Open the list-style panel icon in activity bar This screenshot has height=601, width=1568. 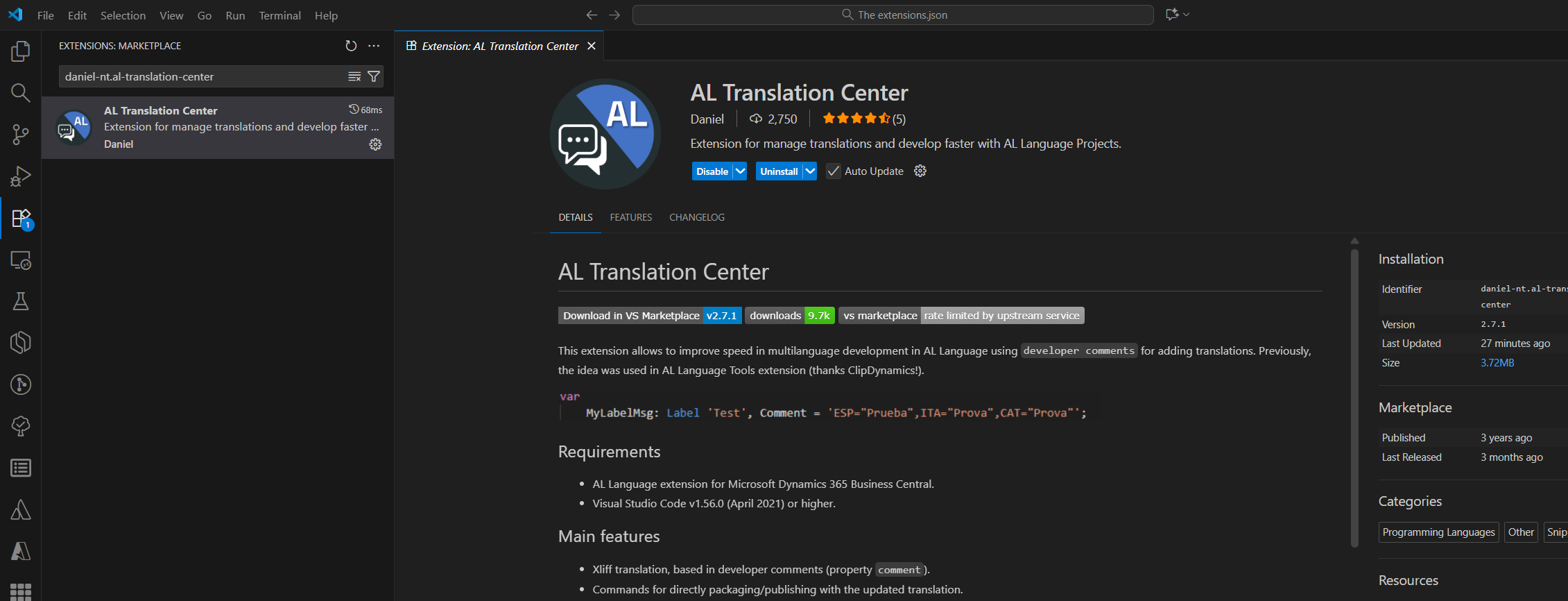tap(21, 468)
